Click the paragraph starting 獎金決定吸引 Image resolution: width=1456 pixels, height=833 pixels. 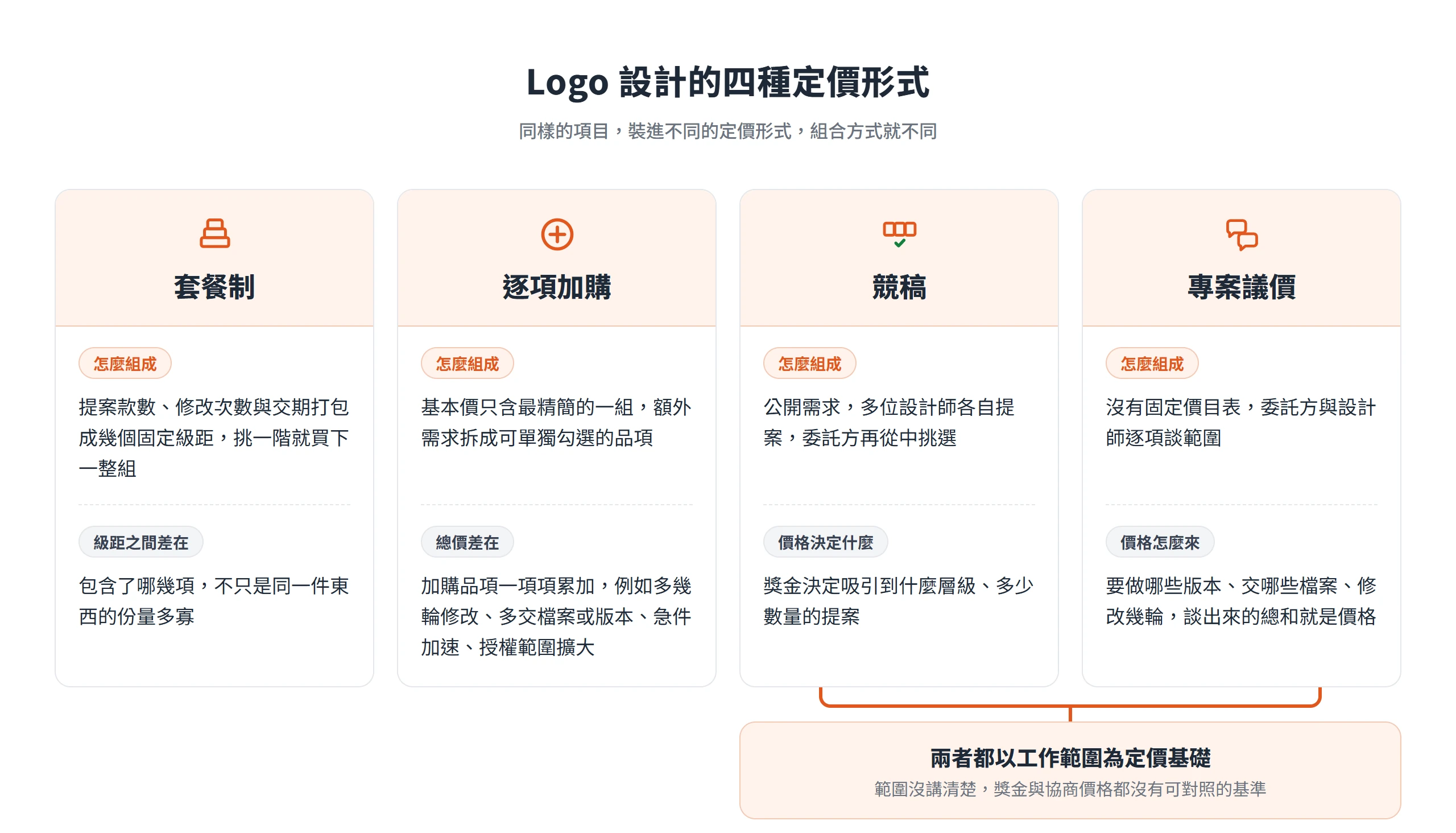click(x=899, y=601)
